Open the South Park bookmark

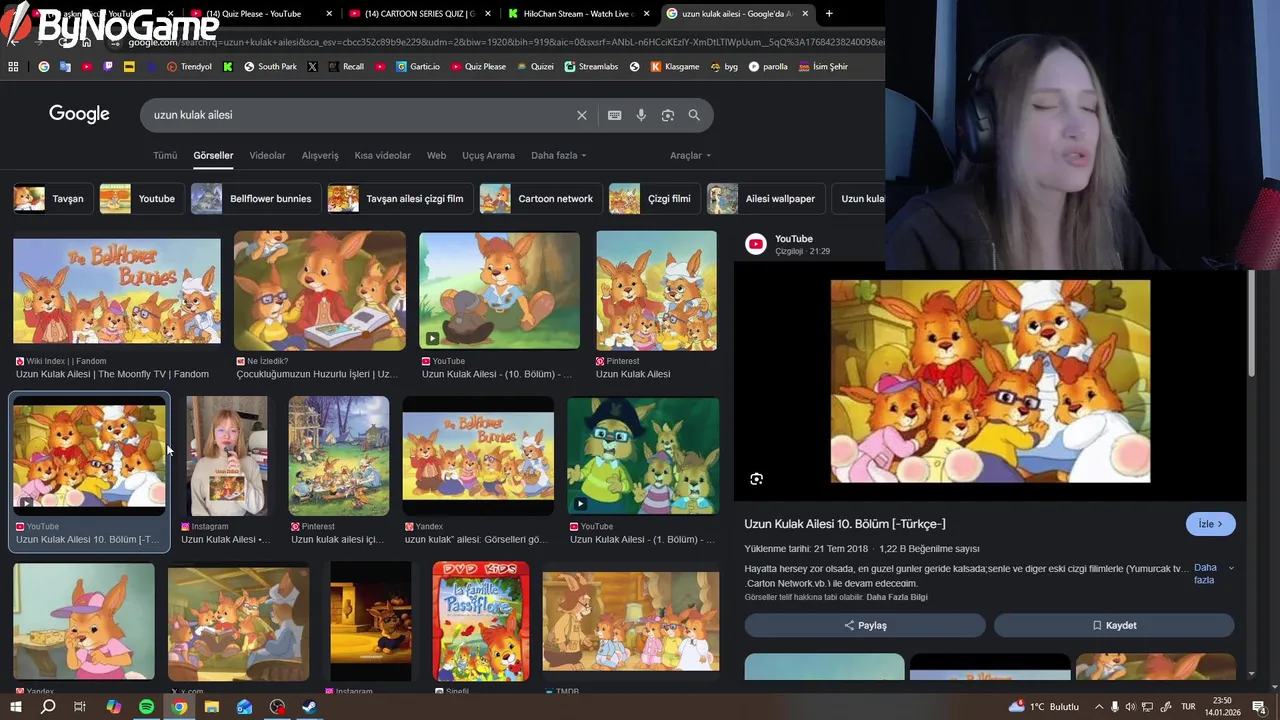point(270,67)
